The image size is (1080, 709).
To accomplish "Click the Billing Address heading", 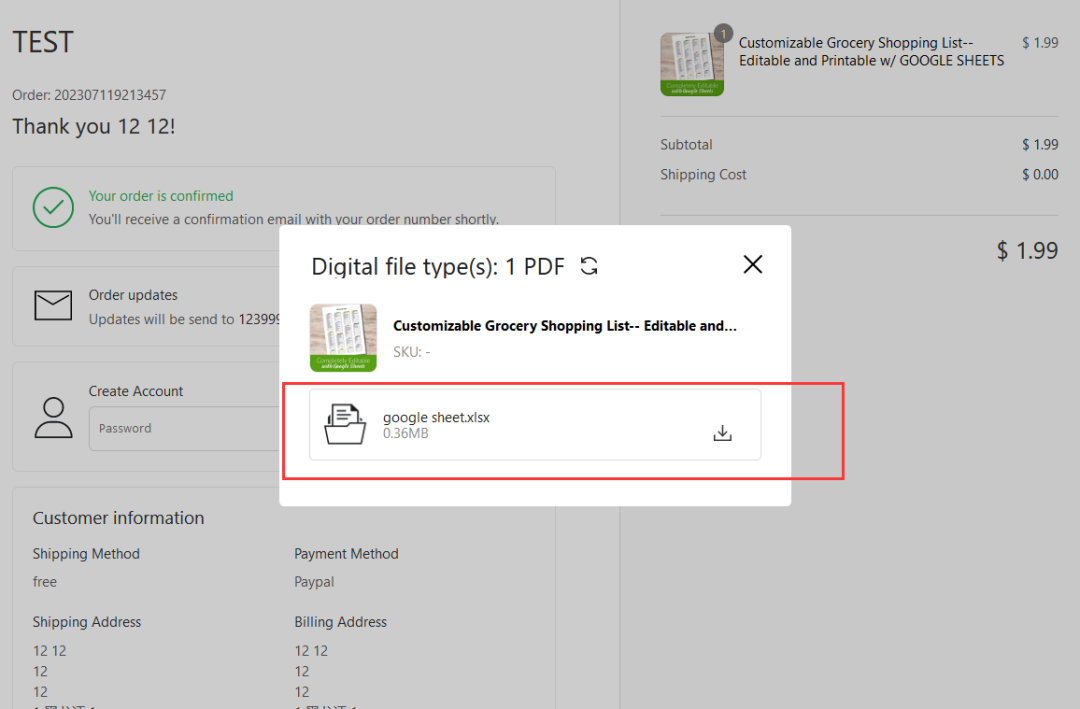I will point(340,622).
